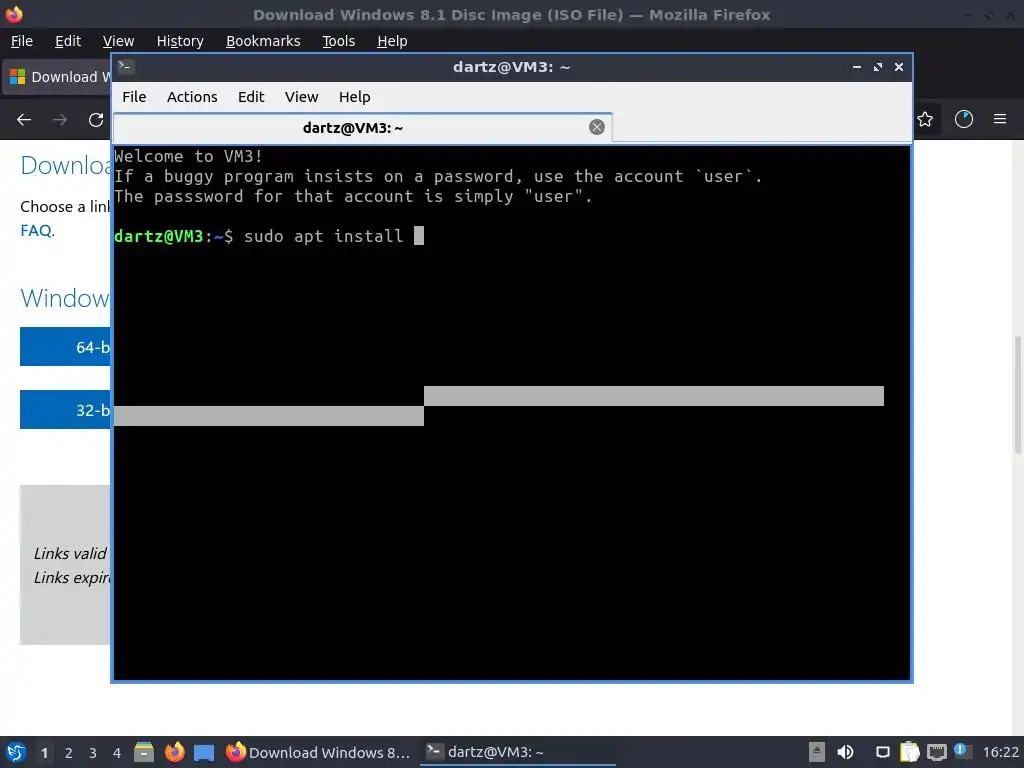This screenshot has height=768, width=1024.
Task: Click the Firefox page vertical scrollbar
Action: pos(1017,395)
